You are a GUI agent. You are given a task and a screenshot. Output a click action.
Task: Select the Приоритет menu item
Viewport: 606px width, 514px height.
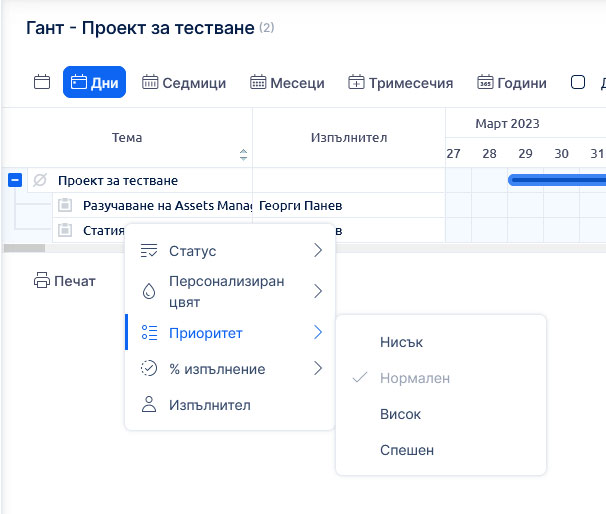tap(230, 332)
